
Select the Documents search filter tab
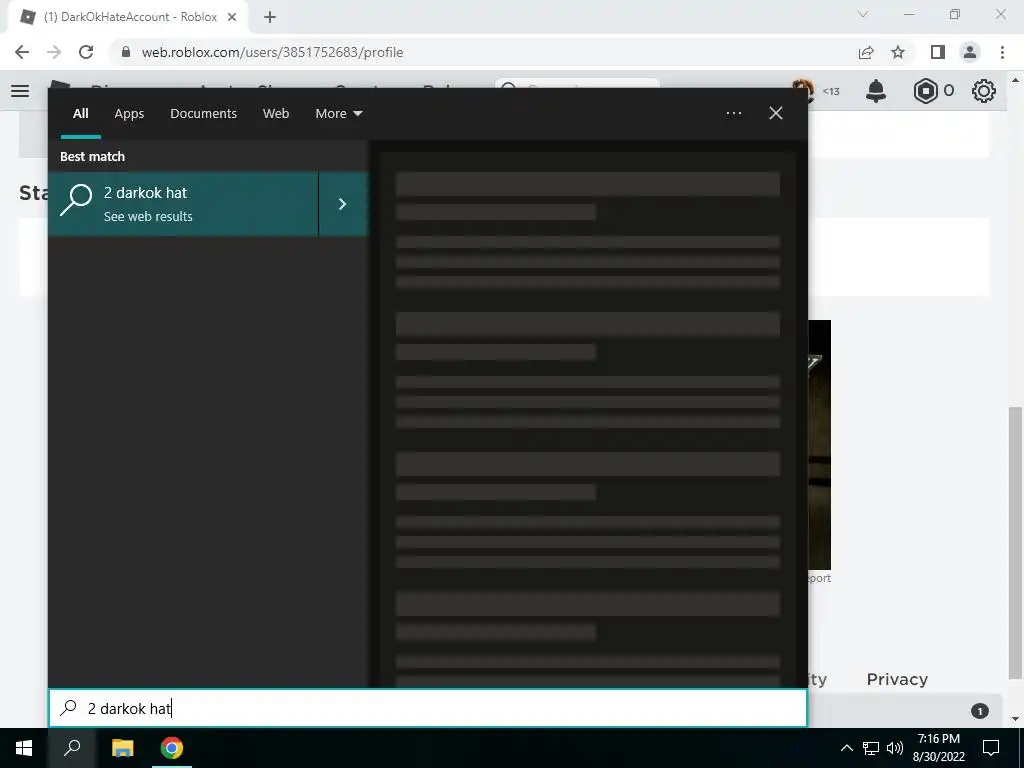203,114
